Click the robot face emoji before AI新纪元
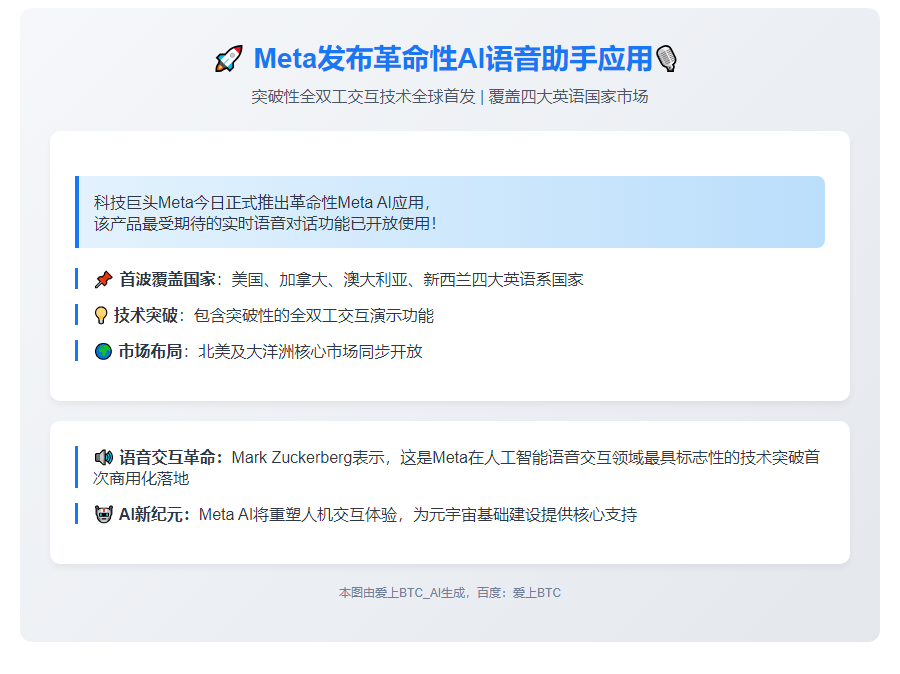The height and width of the screenshot is (674, 900). [104, 514]
